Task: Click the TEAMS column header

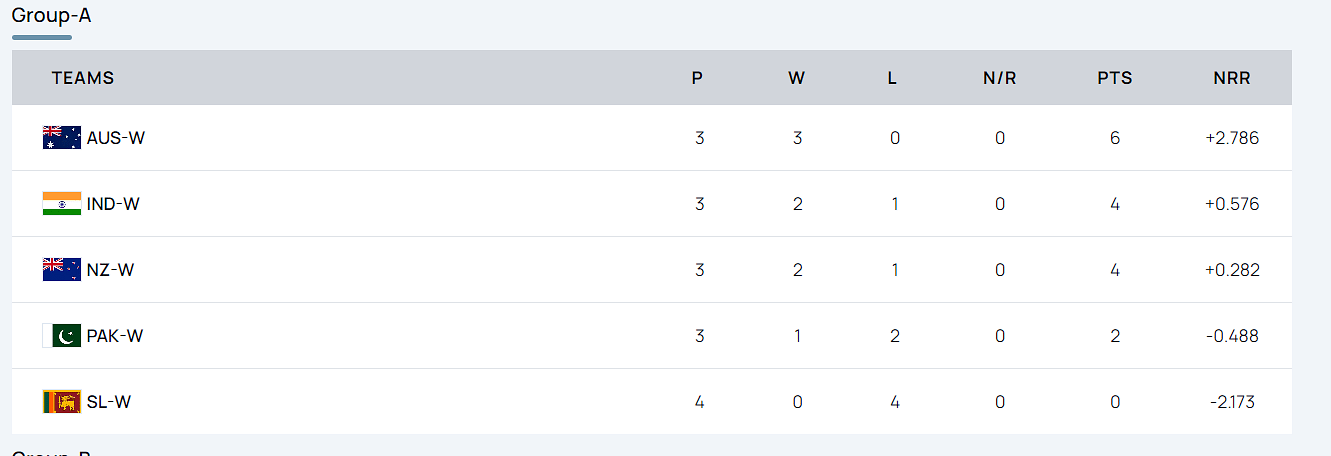Action: [x=83, y=78]
